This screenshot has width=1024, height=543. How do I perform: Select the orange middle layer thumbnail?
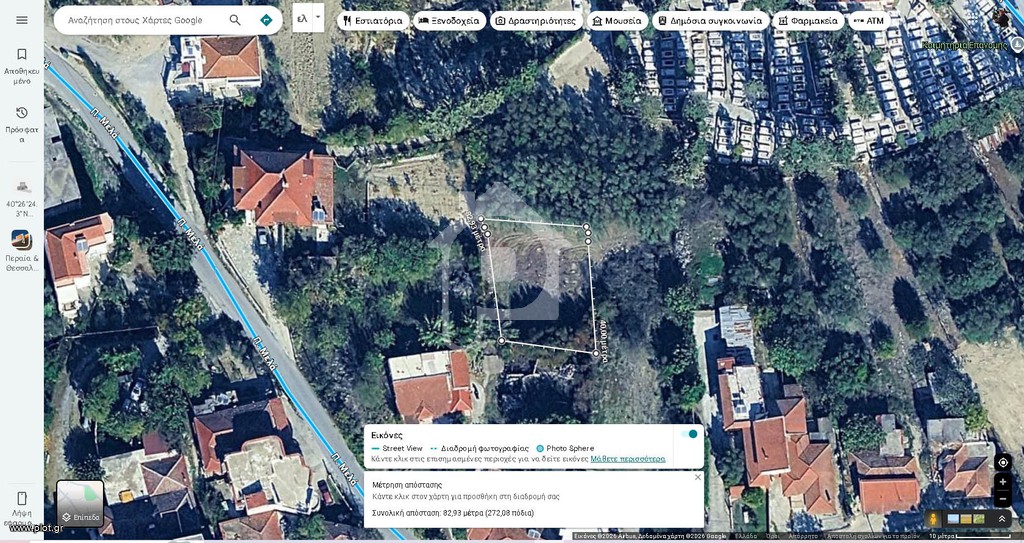tap(966, 519)
